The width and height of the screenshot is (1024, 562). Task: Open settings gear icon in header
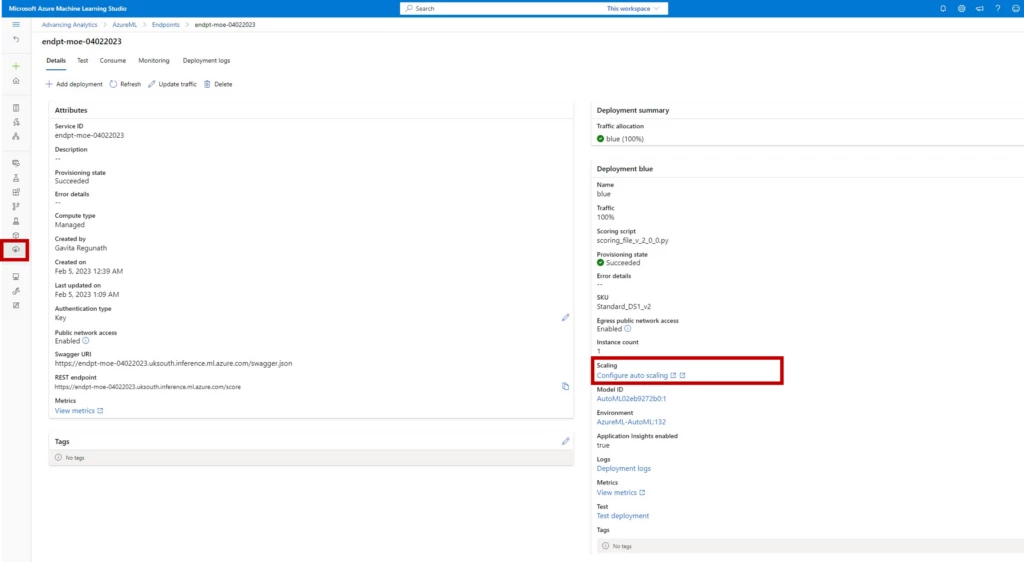click(961, 8)
